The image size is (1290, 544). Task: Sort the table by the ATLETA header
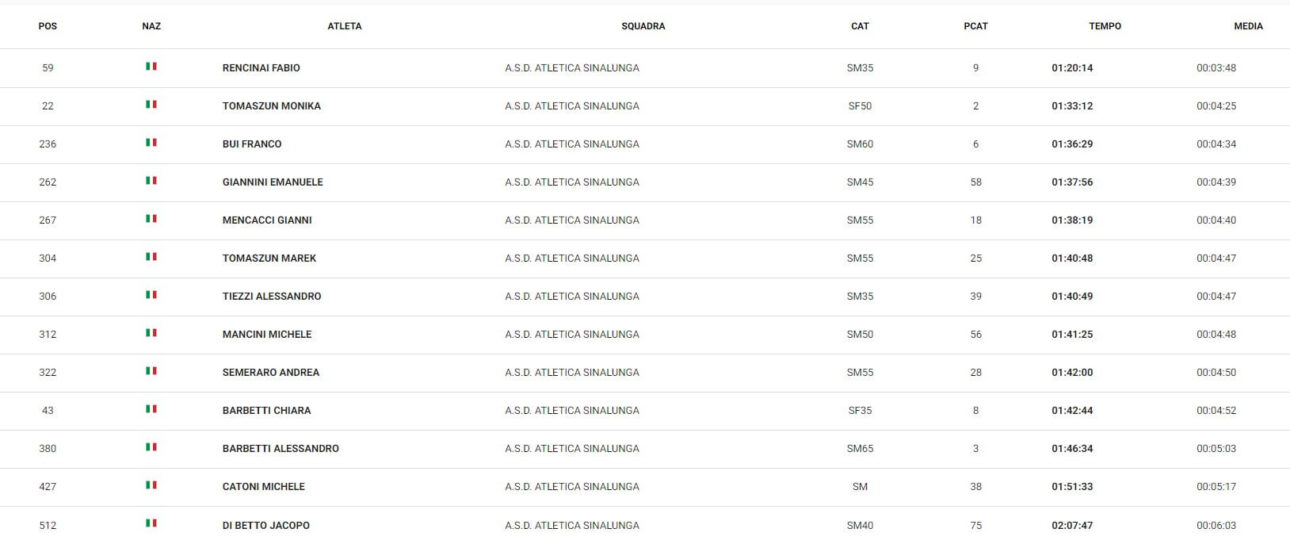tap(345, 26)
